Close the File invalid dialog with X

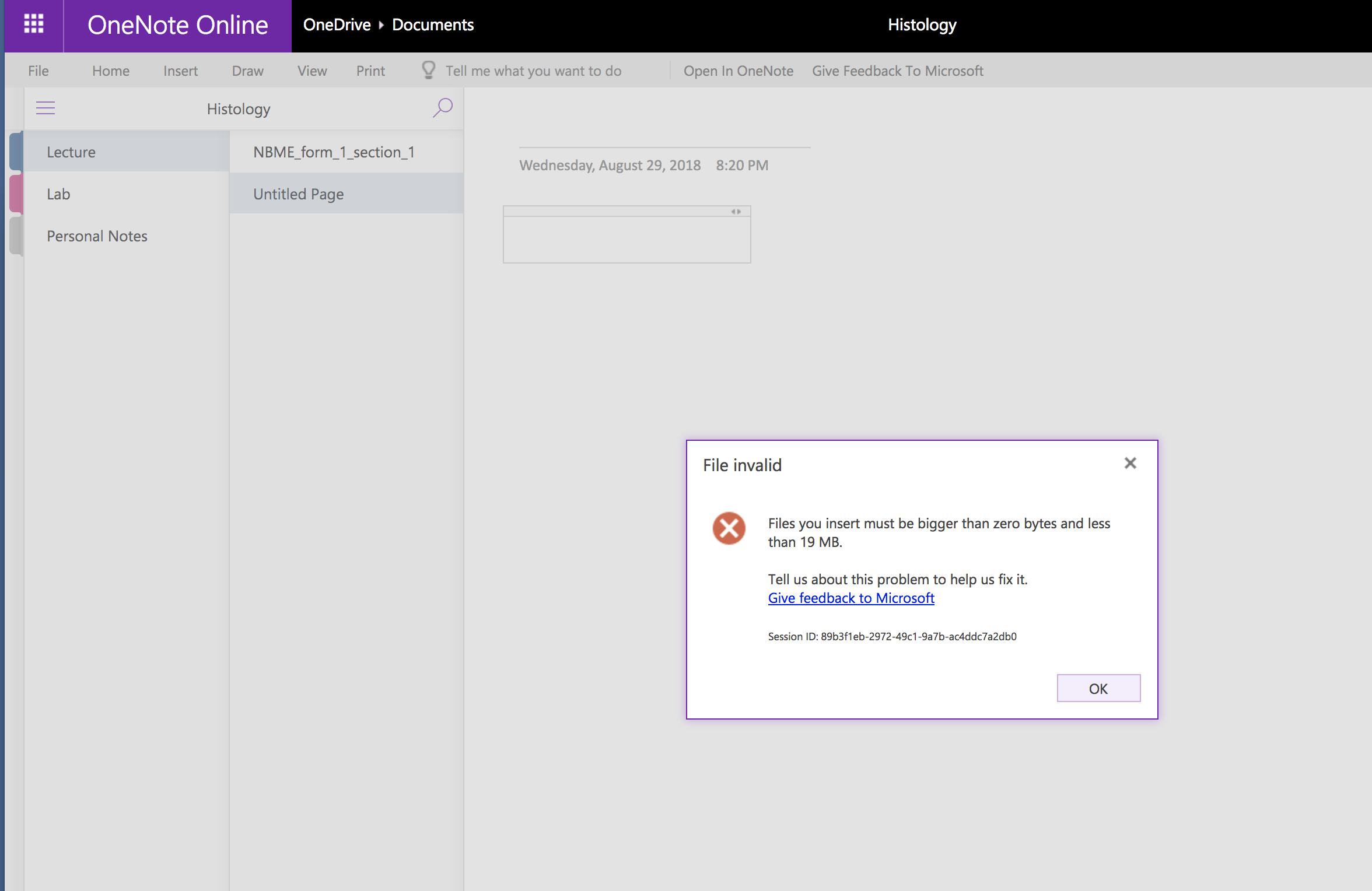pos(1130,463)
